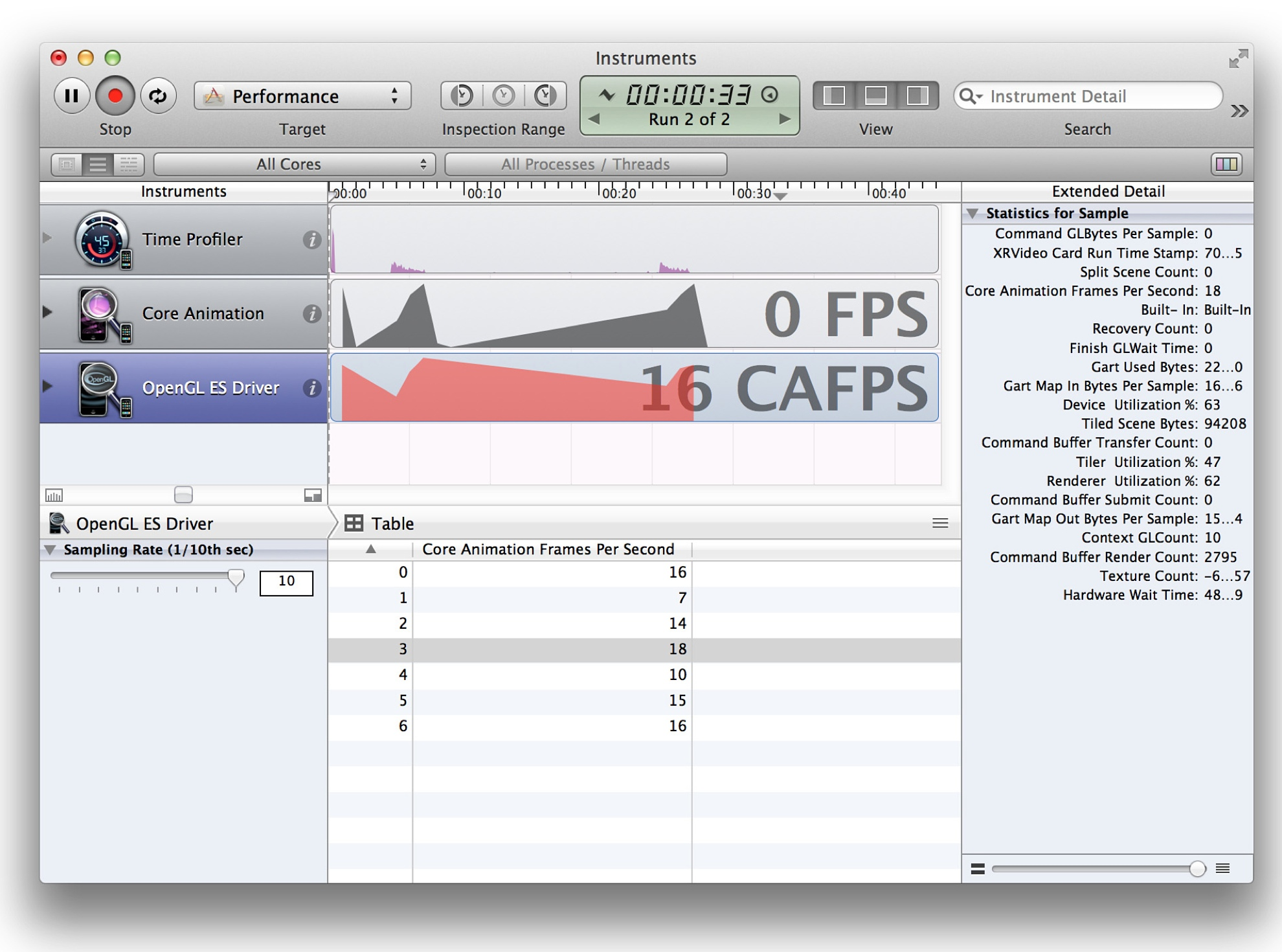Open the Performance target dropdown
1282x952 pixels.
302,96
